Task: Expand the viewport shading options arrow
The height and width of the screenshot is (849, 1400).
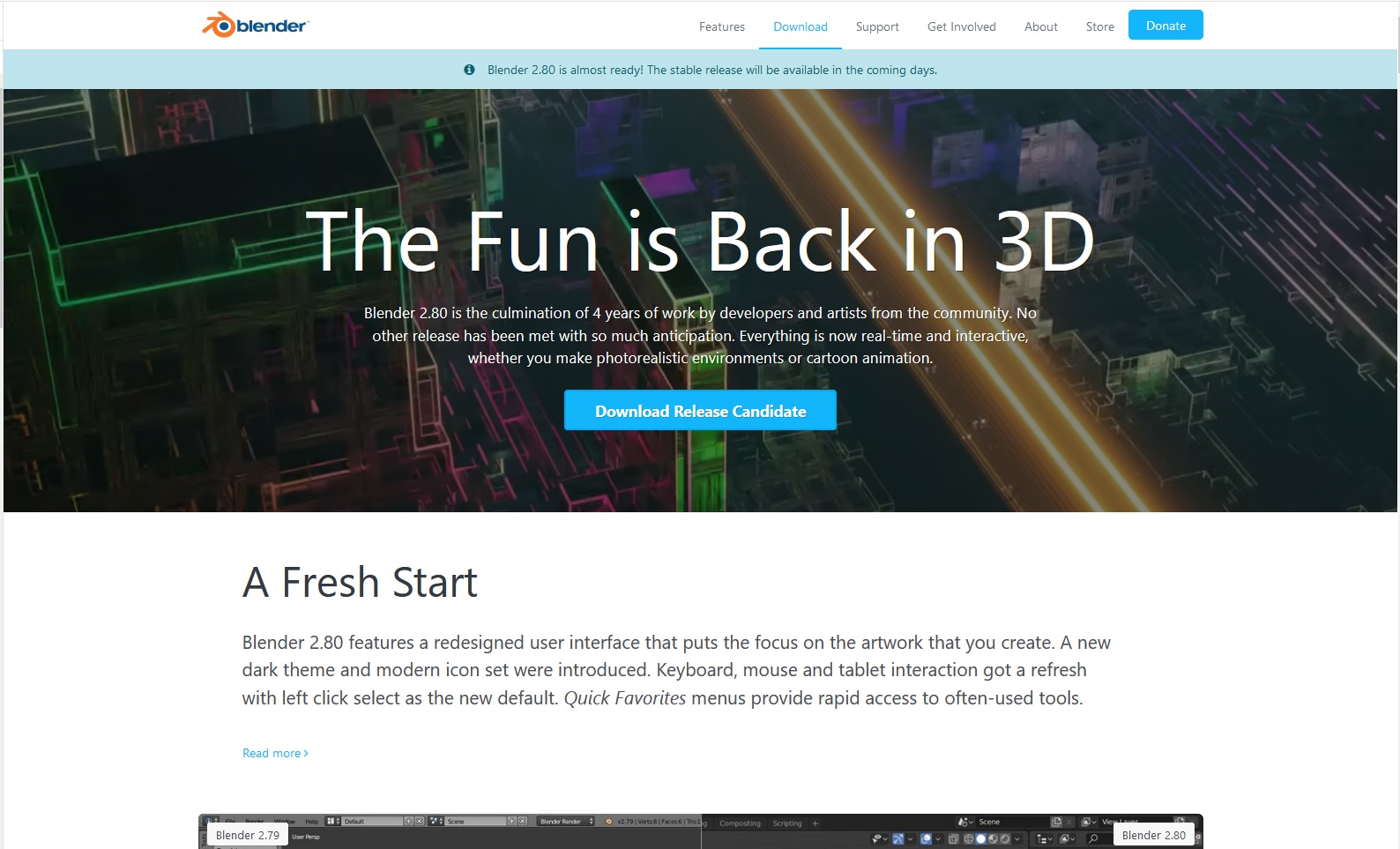Action: pyautogui.click(x=1017, y=838)
